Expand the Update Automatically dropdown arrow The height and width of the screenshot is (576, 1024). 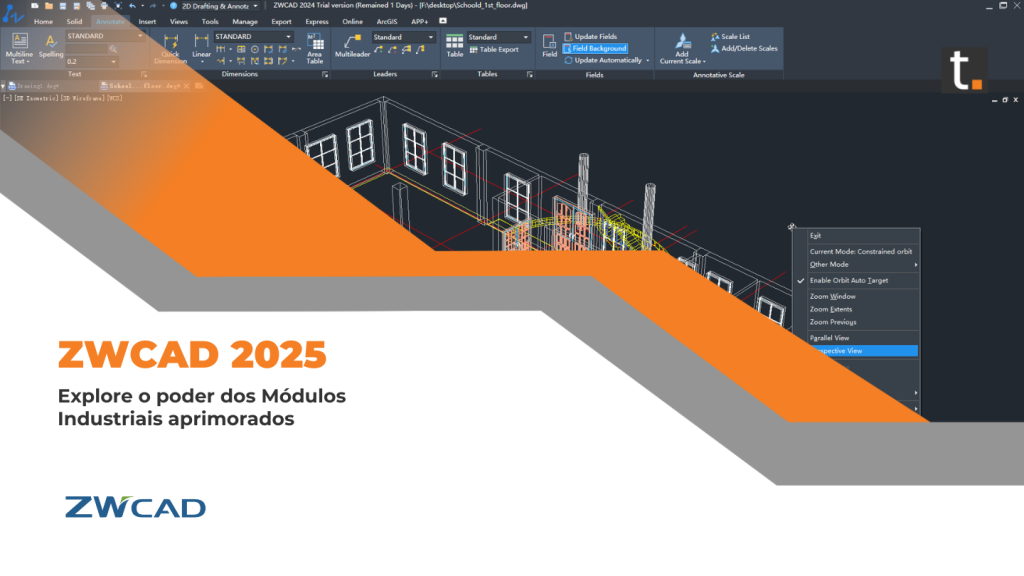(648, 61)
